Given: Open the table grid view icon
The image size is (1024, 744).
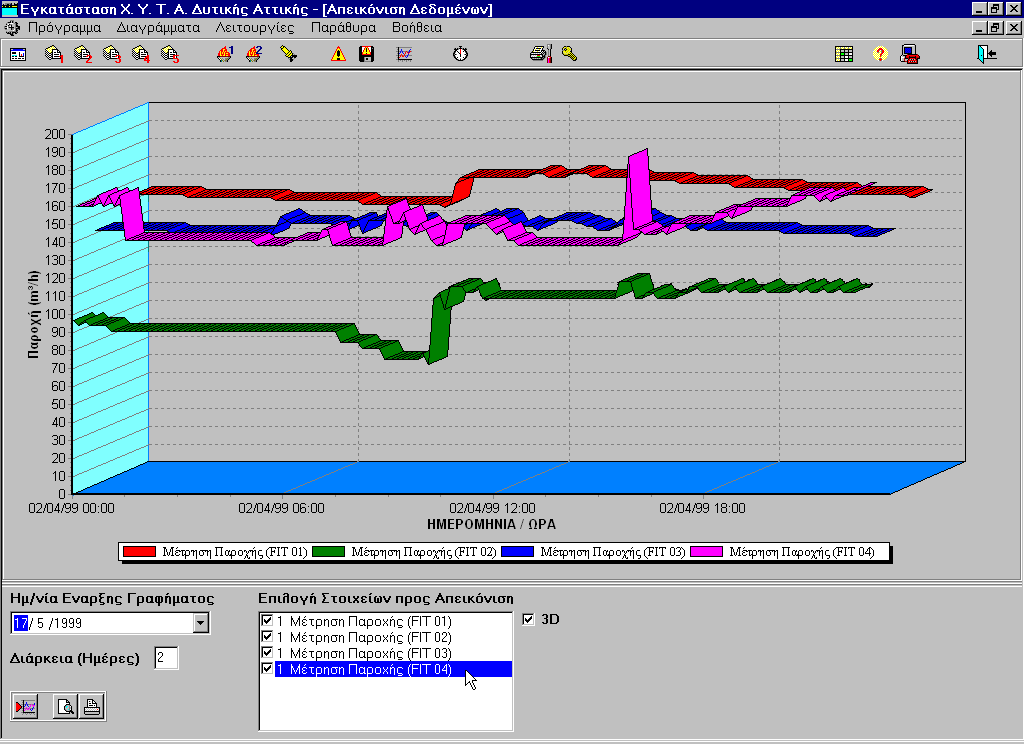Looking at the screenshot, I should click(x=844, y=54).
